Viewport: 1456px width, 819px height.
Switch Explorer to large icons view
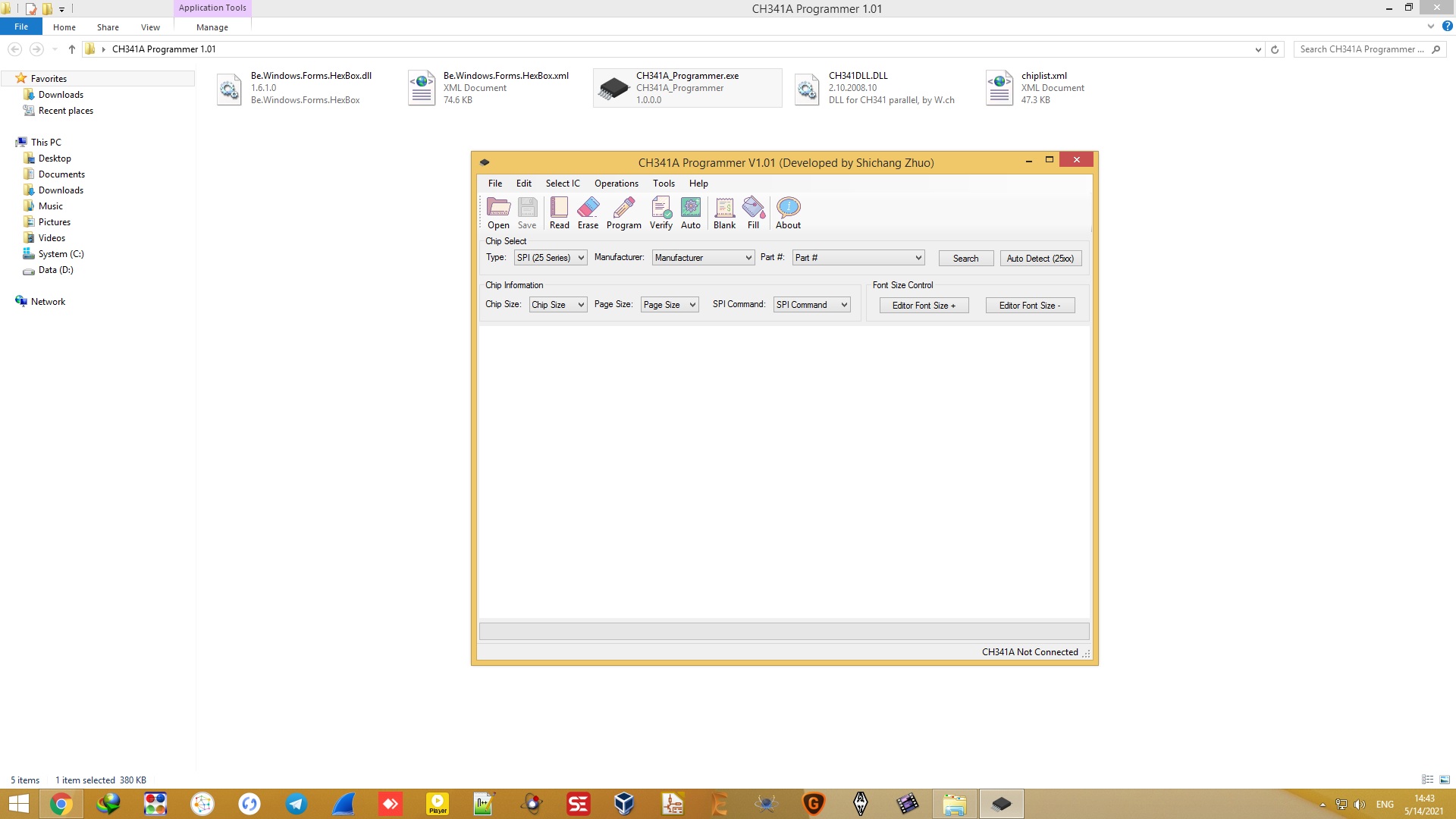click(x=1445, y=780)
